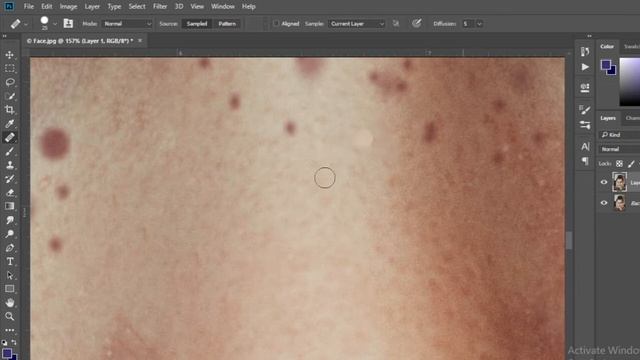The height and width of the screenshot is (360, 640).
Task: Open the Window menu
Action: 223,7
